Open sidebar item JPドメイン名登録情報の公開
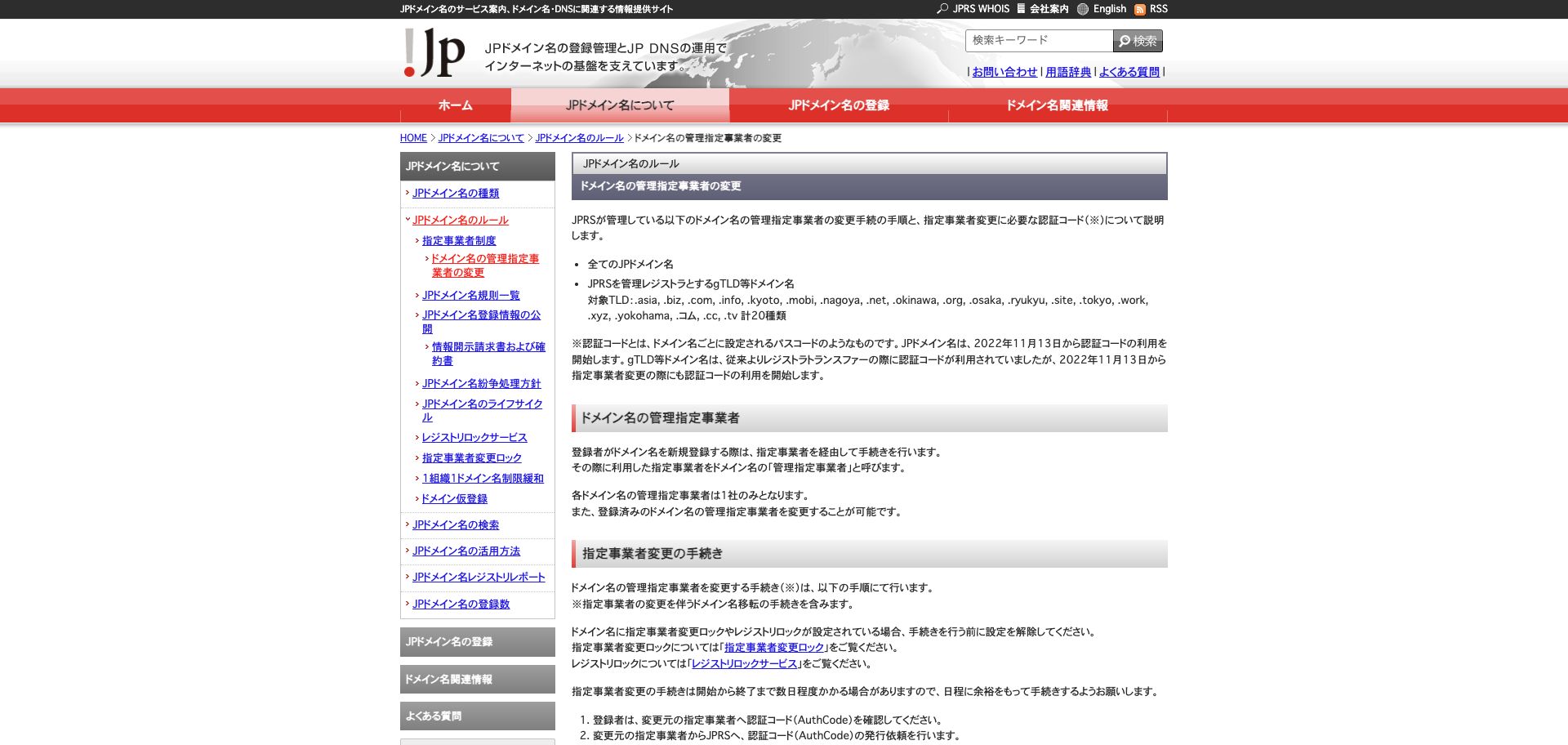Screen dimensions: 1568x745 (x=481, y=322)
